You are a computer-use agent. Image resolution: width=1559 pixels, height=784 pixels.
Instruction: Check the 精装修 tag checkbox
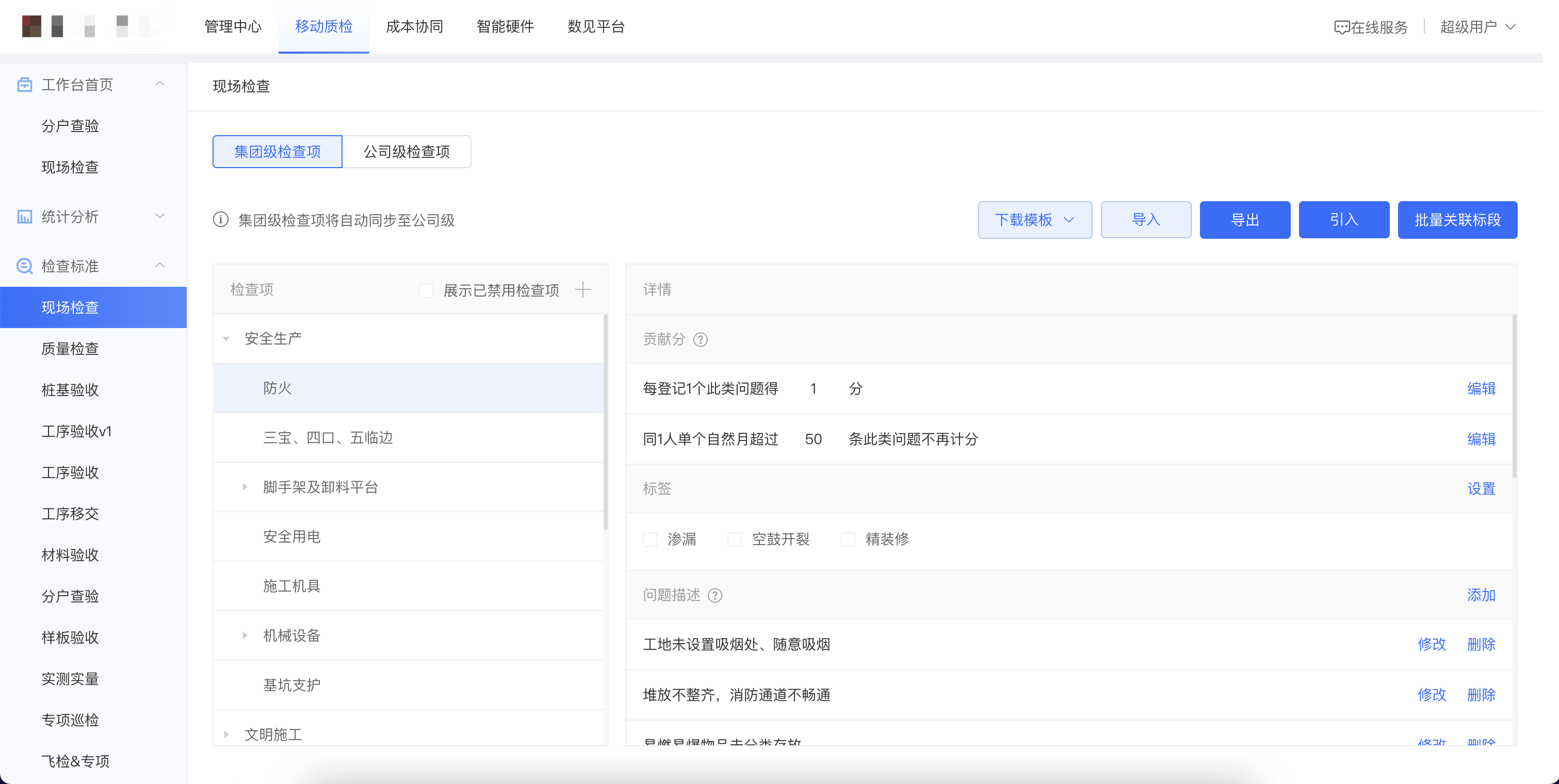point(848,539)
